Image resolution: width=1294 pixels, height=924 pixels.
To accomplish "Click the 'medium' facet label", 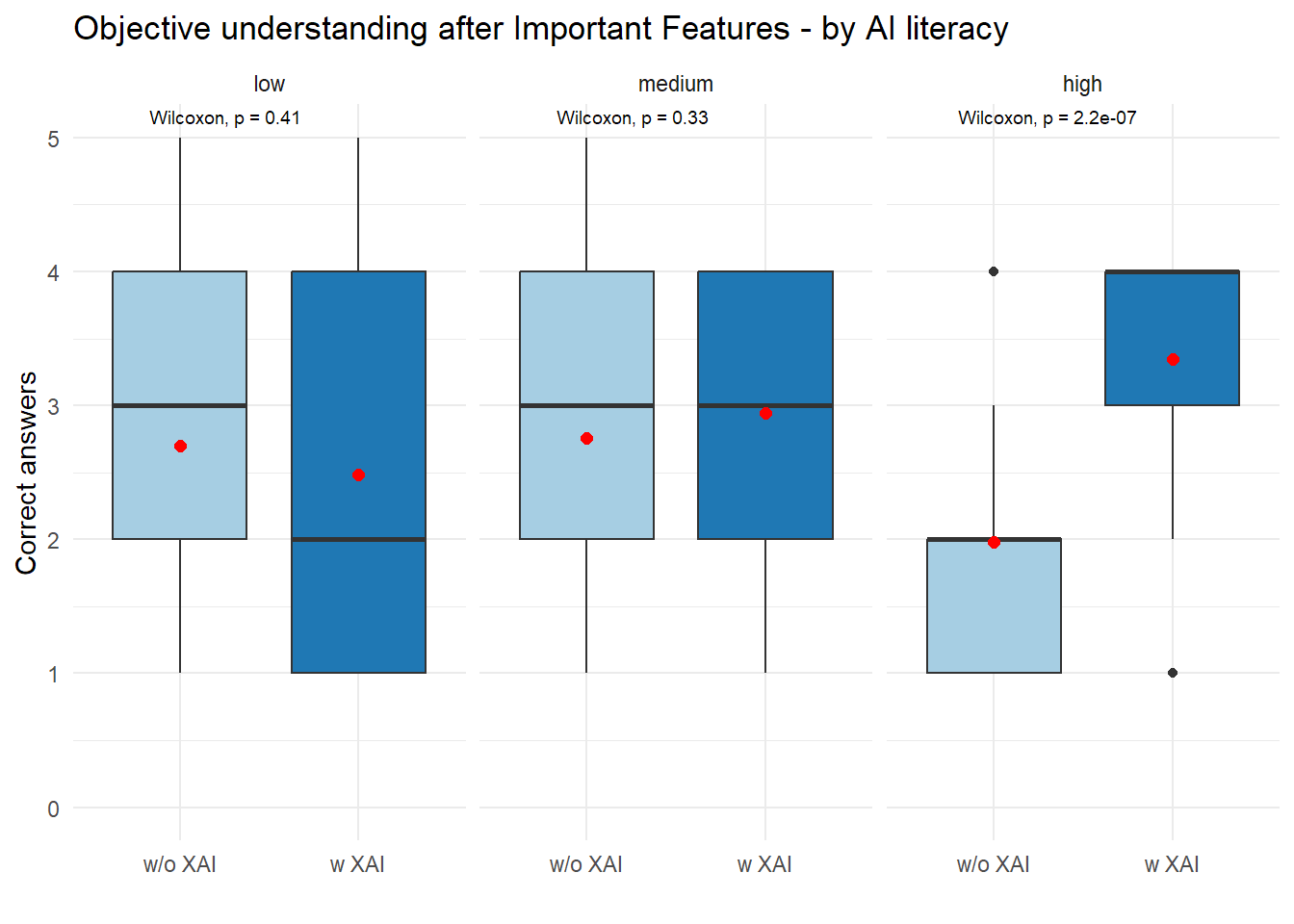I will tap(676, 85).
